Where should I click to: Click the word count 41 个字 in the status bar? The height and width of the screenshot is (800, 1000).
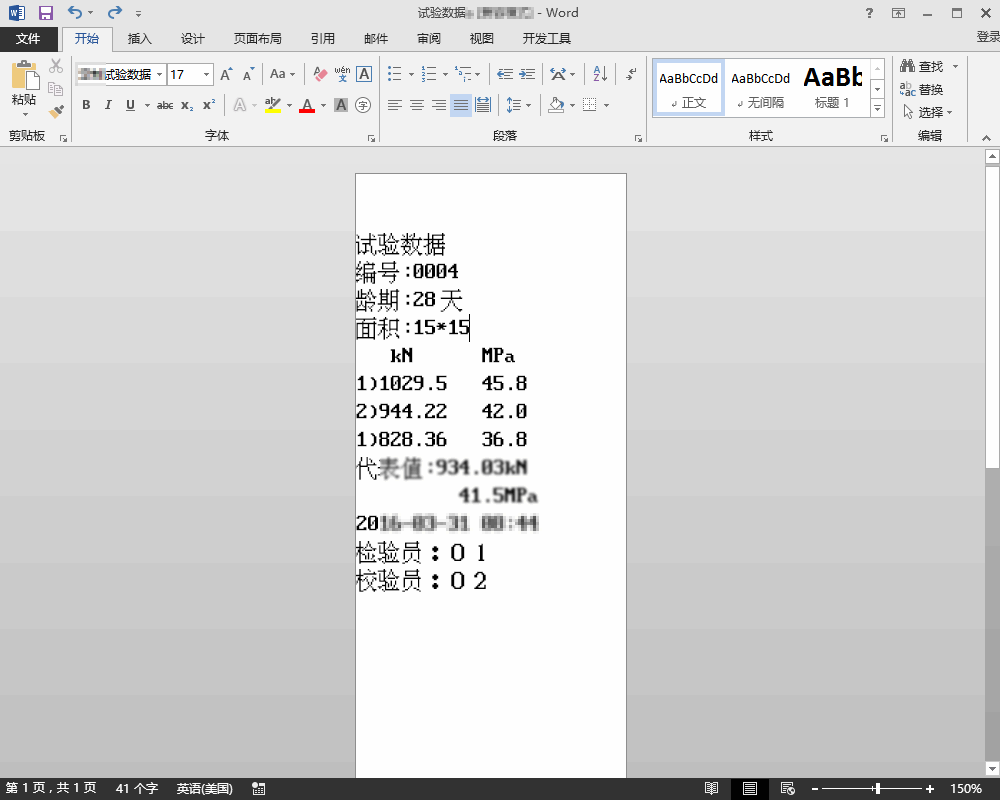pos(136,789)
